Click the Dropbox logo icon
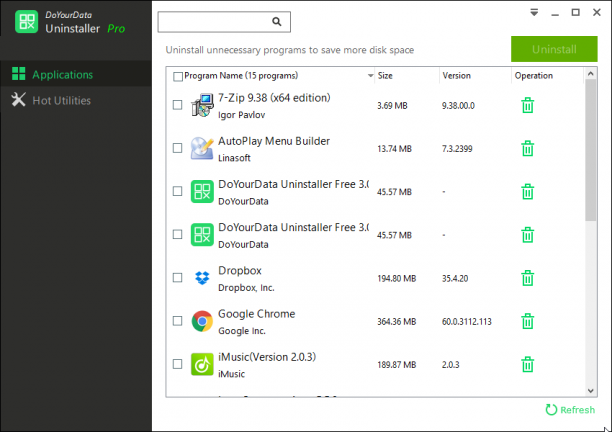This screenshot has height=432, width=612. pos(202,278)
